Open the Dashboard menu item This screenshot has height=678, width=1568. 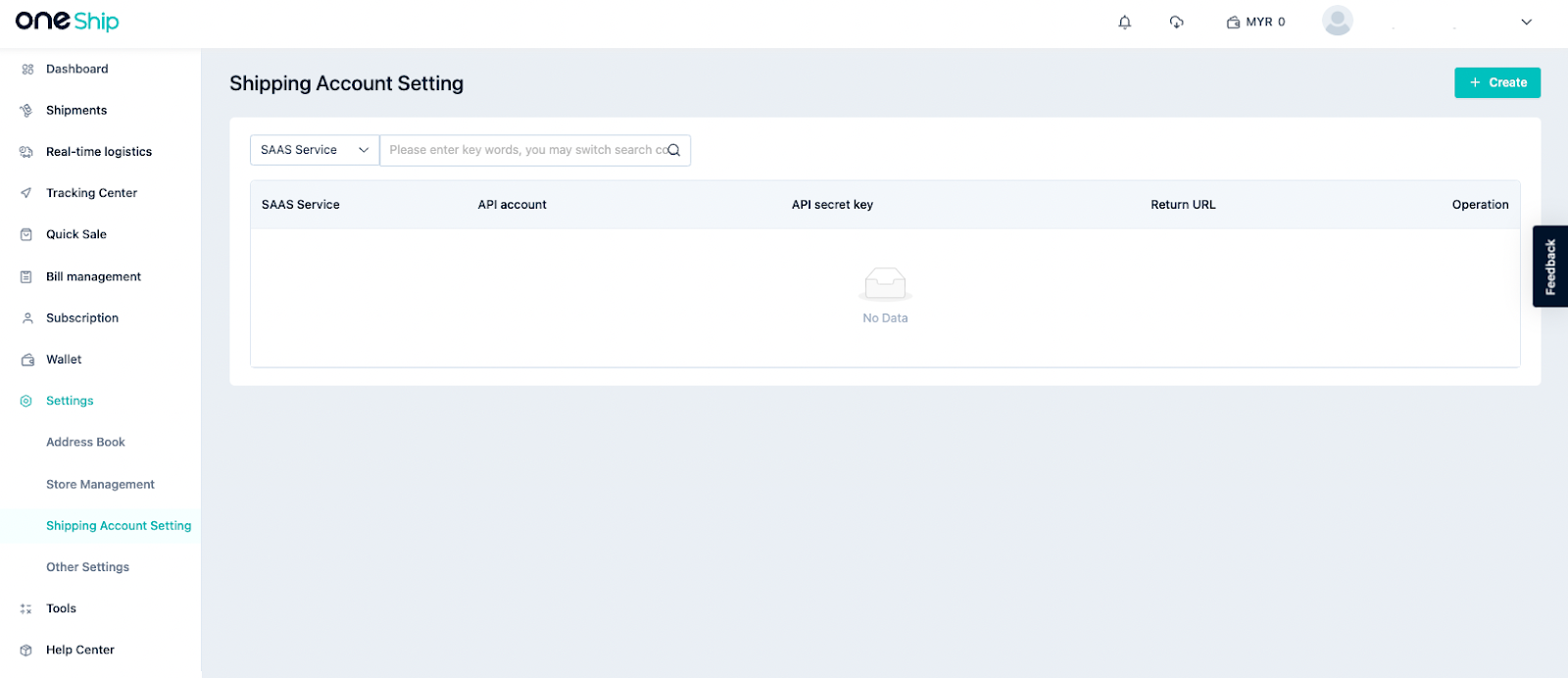[x=77, y=70]
